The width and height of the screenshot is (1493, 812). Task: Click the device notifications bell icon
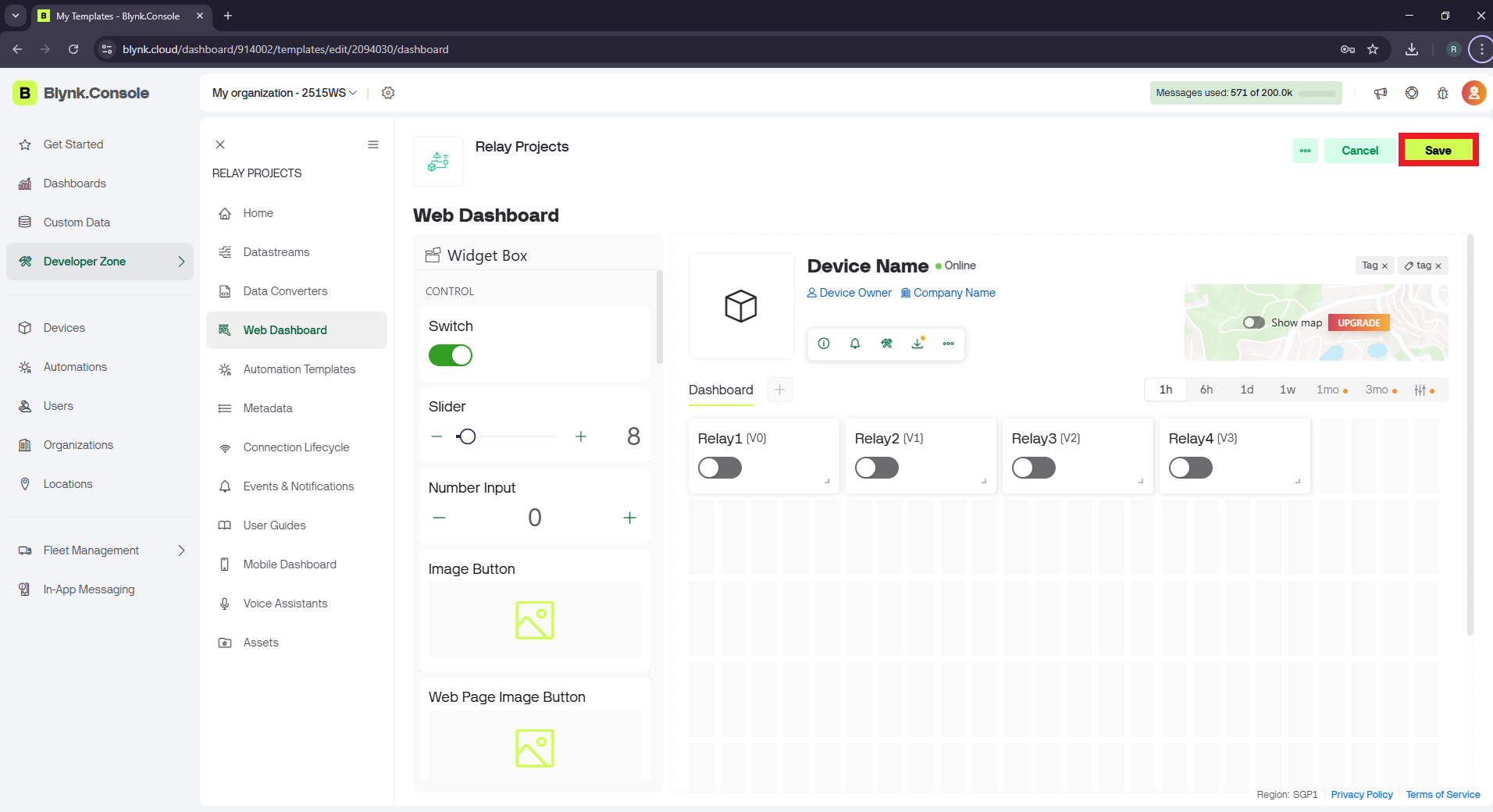tap(855, 344)
